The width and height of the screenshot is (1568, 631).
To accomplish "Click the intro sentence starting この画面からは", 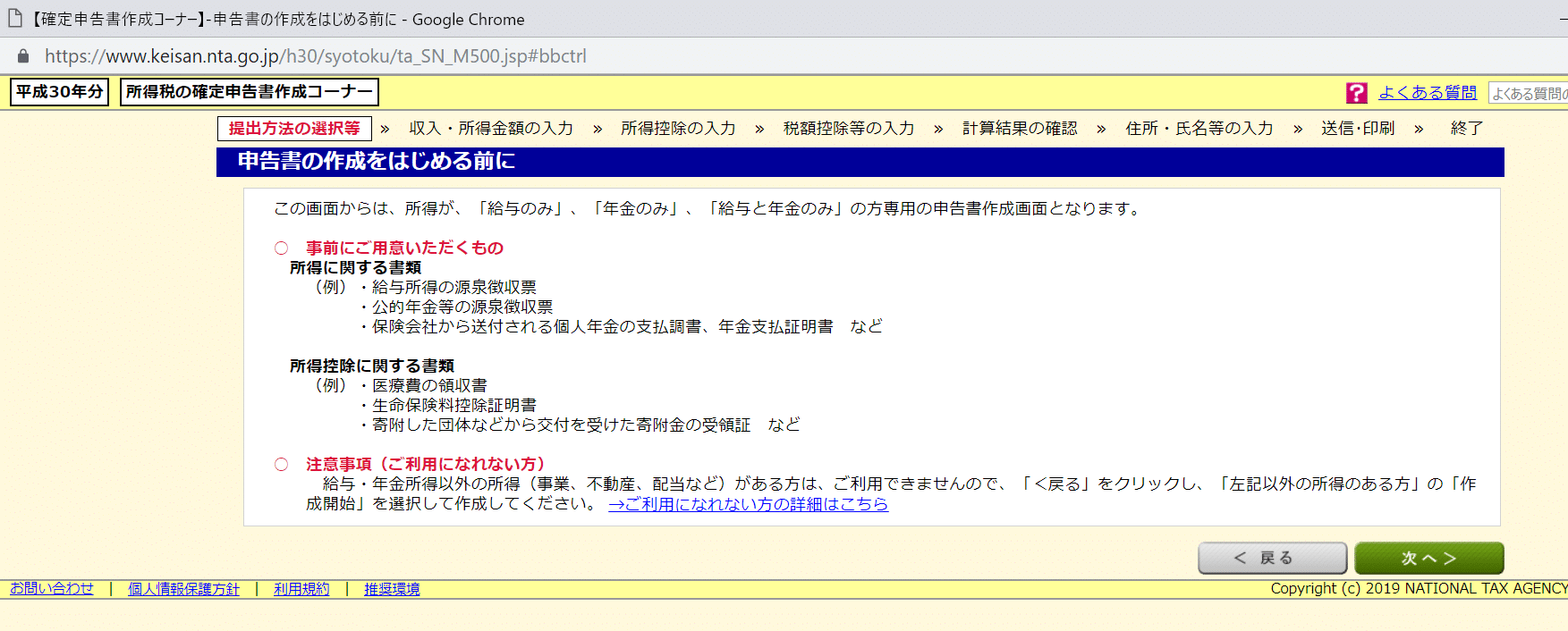I will coord(708,208).
